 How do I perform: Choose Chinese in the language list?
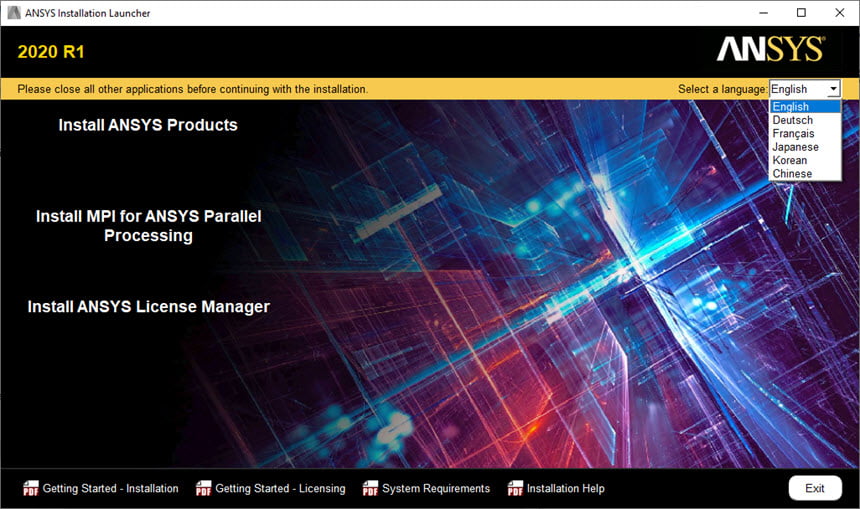[x=805, y=173]
